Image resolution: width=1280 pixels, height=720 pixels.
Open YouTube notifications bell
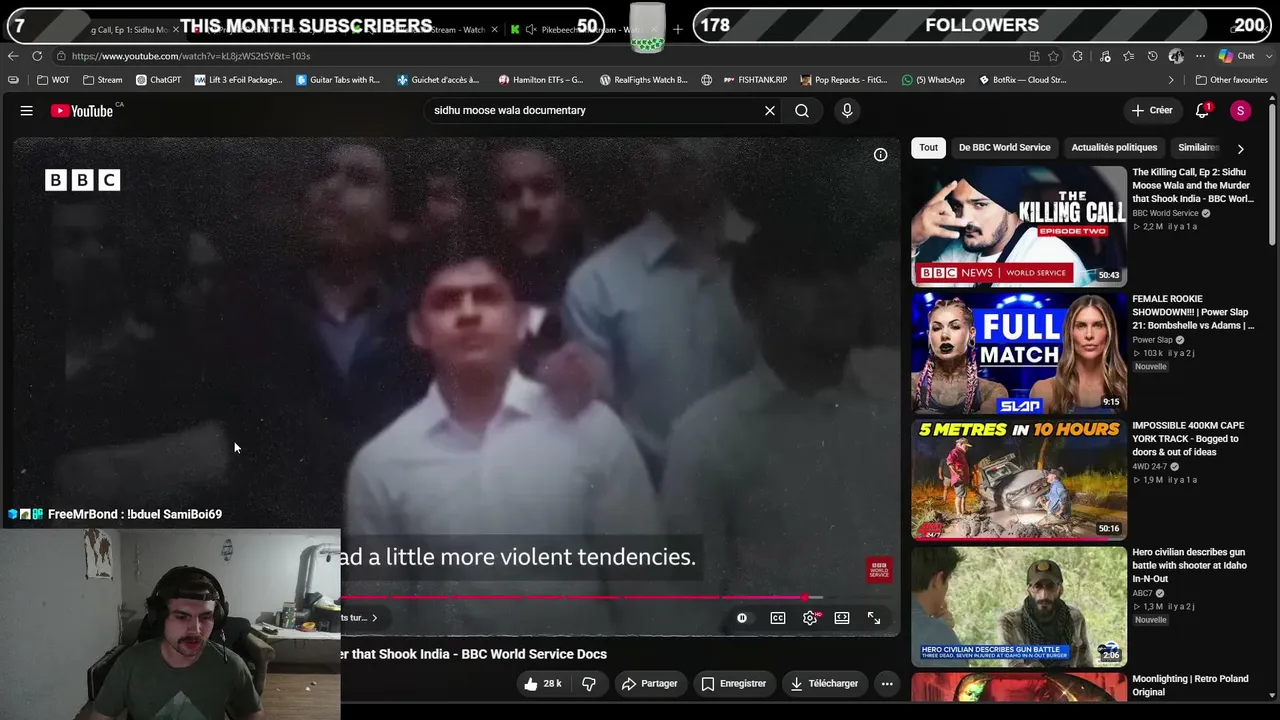pyautogui.click(x=1203, y=111)
